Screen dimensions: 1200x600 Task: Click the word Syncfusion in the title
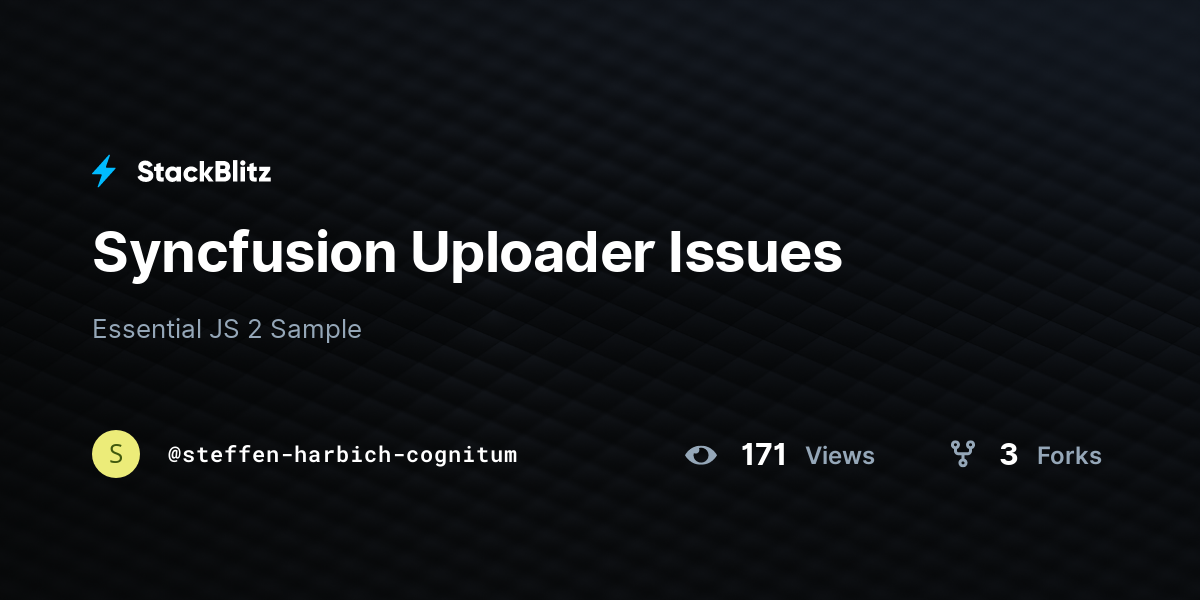245,254
